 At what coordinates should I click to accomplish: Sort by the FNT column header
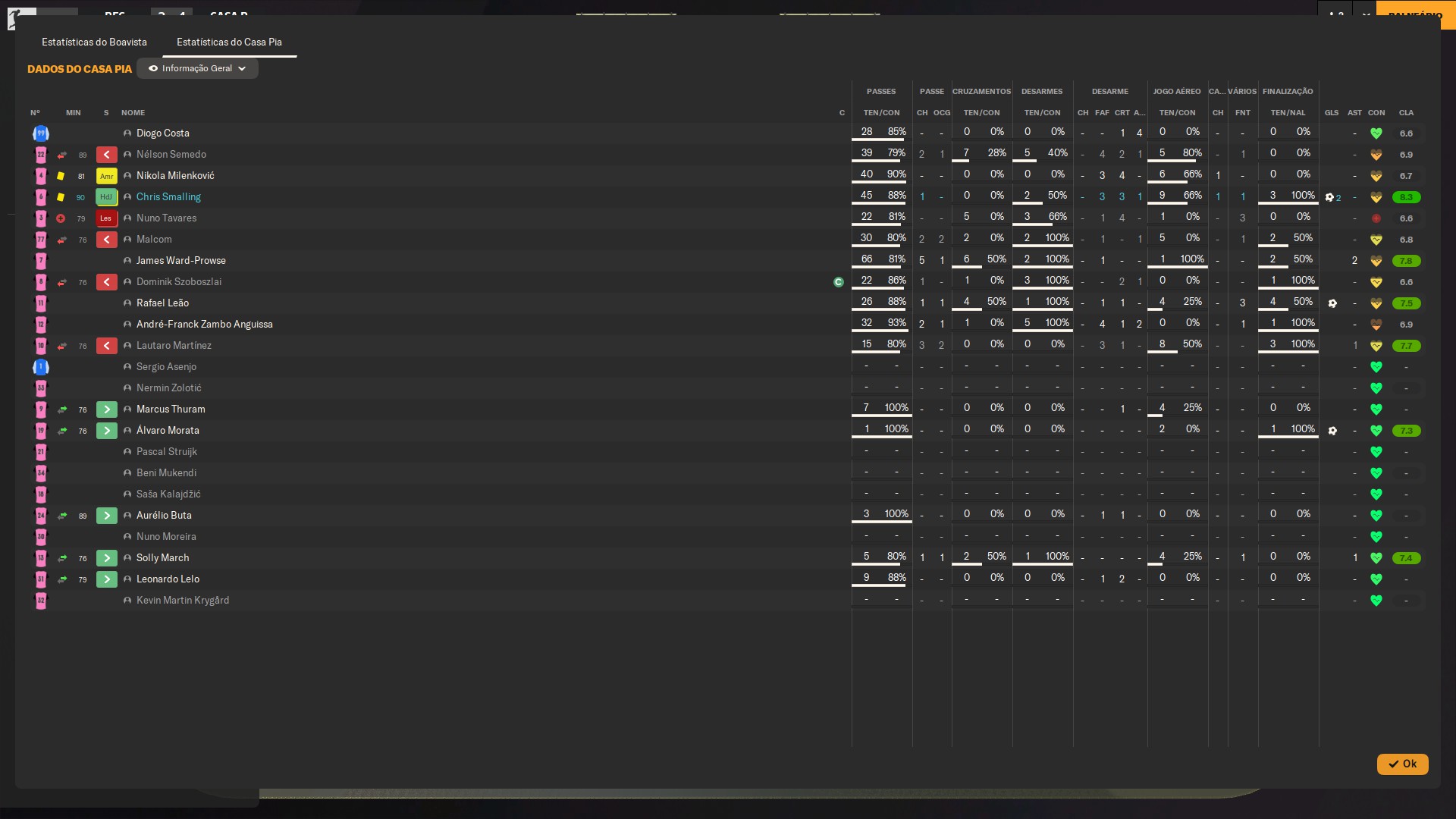click(1242, 113)
